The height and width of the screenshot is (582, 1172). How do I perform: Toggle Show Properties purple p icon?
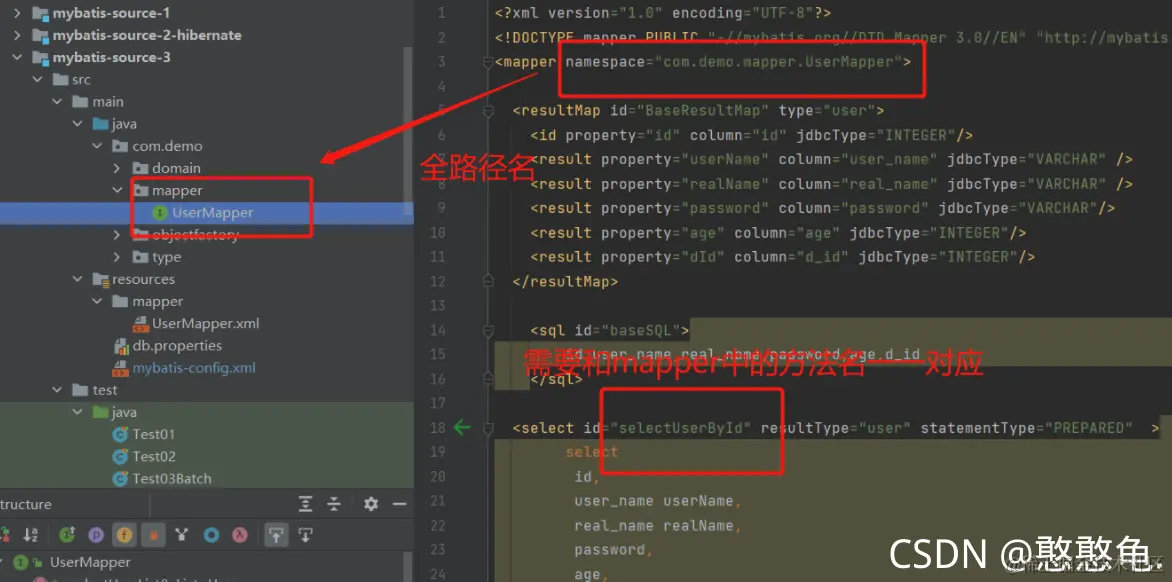coord(96,535)
